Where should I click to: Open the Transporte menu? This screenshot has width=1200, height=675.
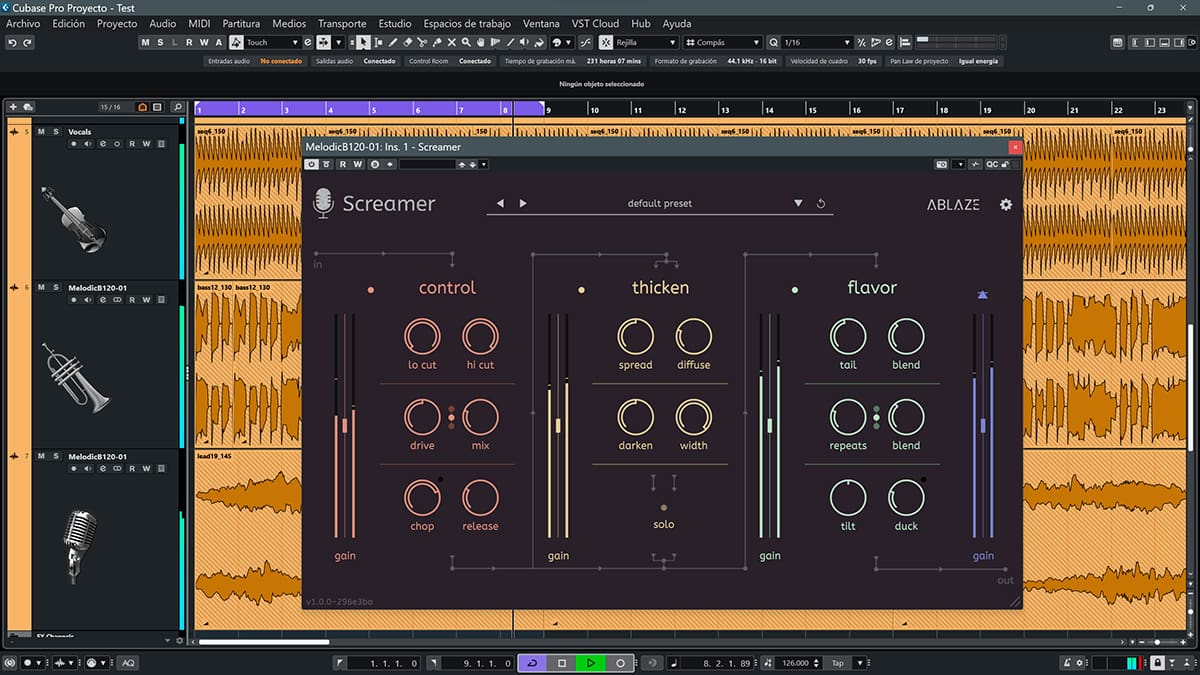click(x=342, y=23)
